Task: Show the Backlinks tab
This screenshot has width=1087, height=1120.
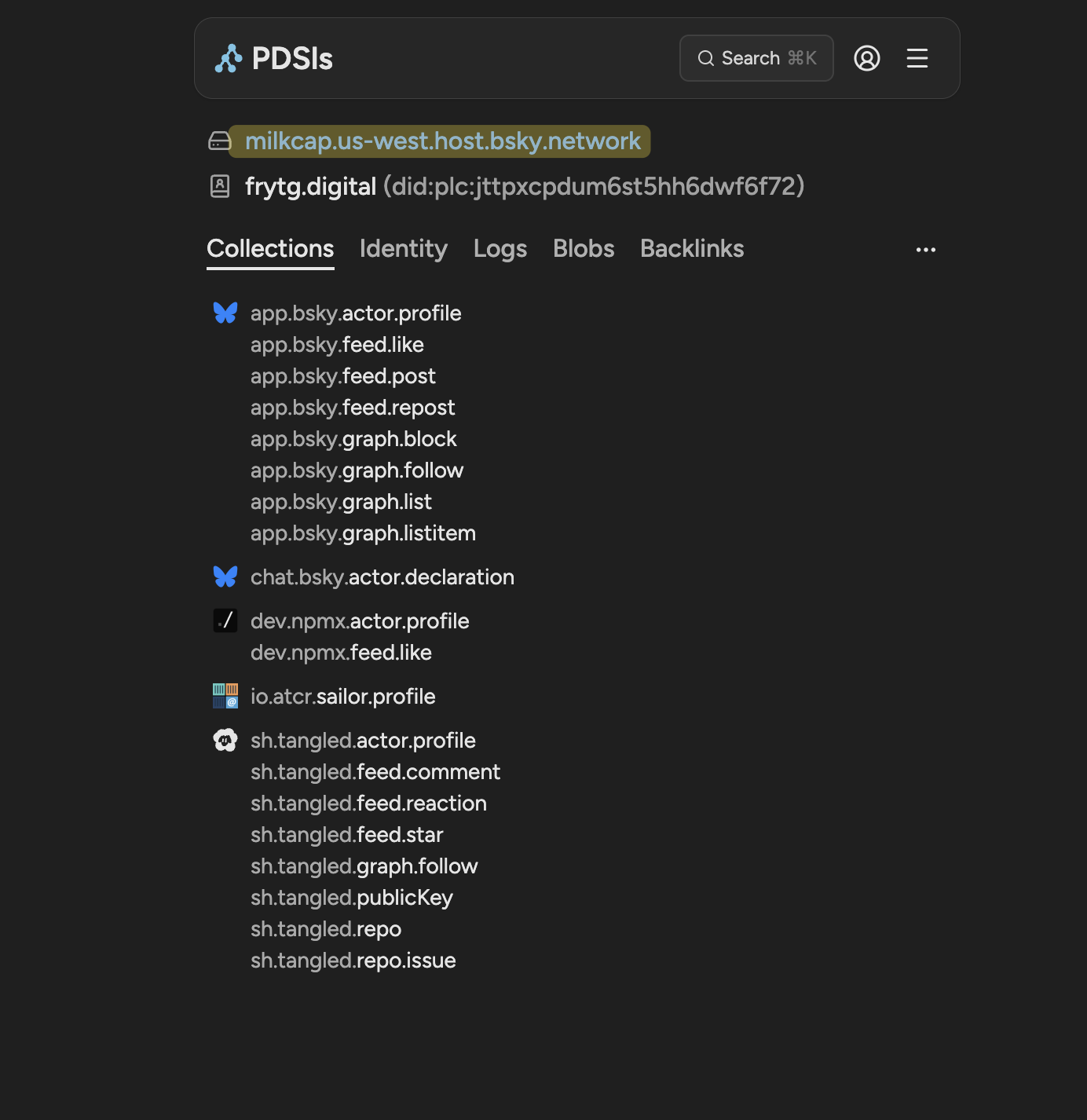Action: (x=692, y=248)
